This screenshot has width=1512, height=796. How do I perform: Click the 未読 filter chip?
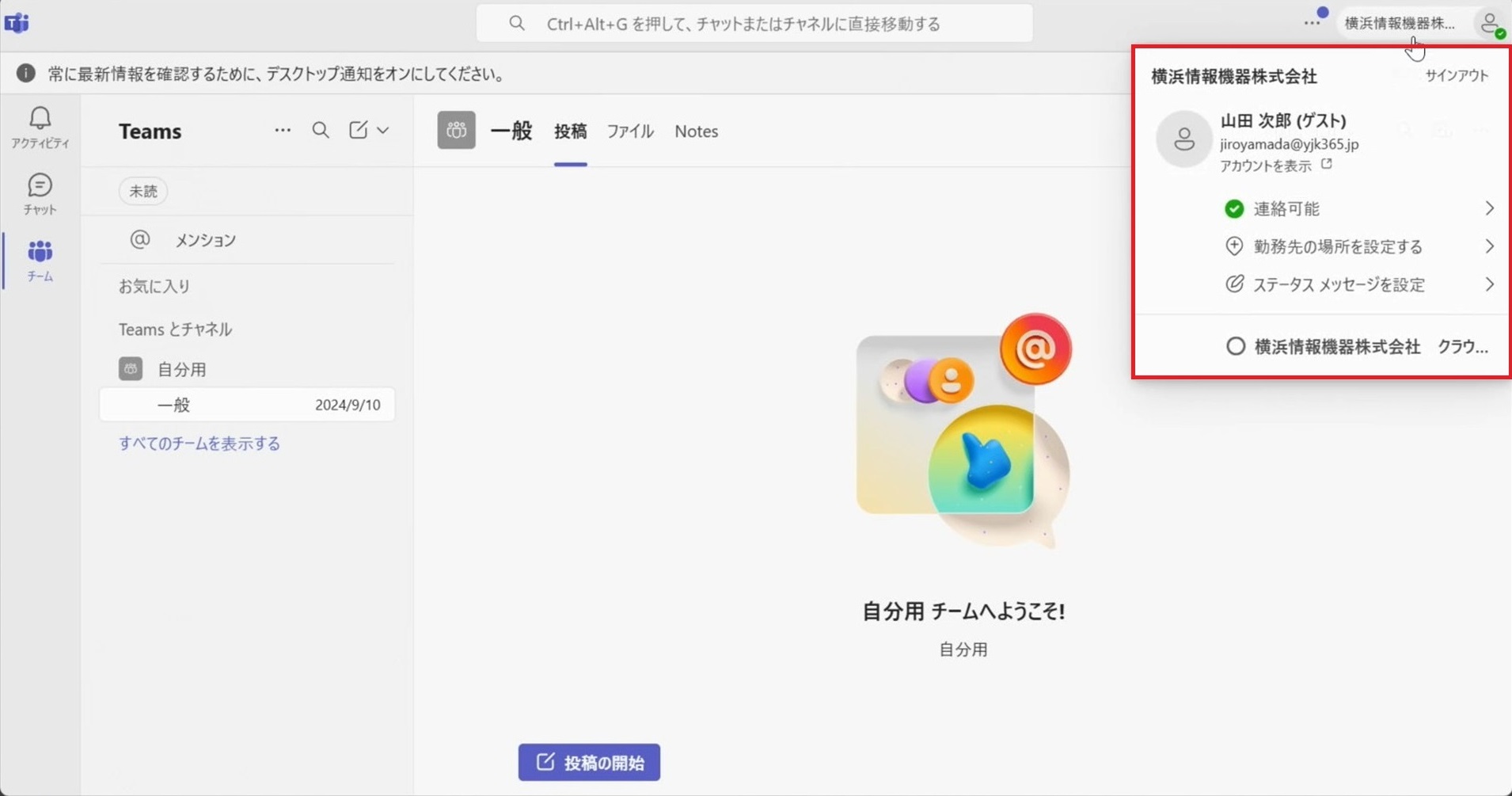[143, 191]
